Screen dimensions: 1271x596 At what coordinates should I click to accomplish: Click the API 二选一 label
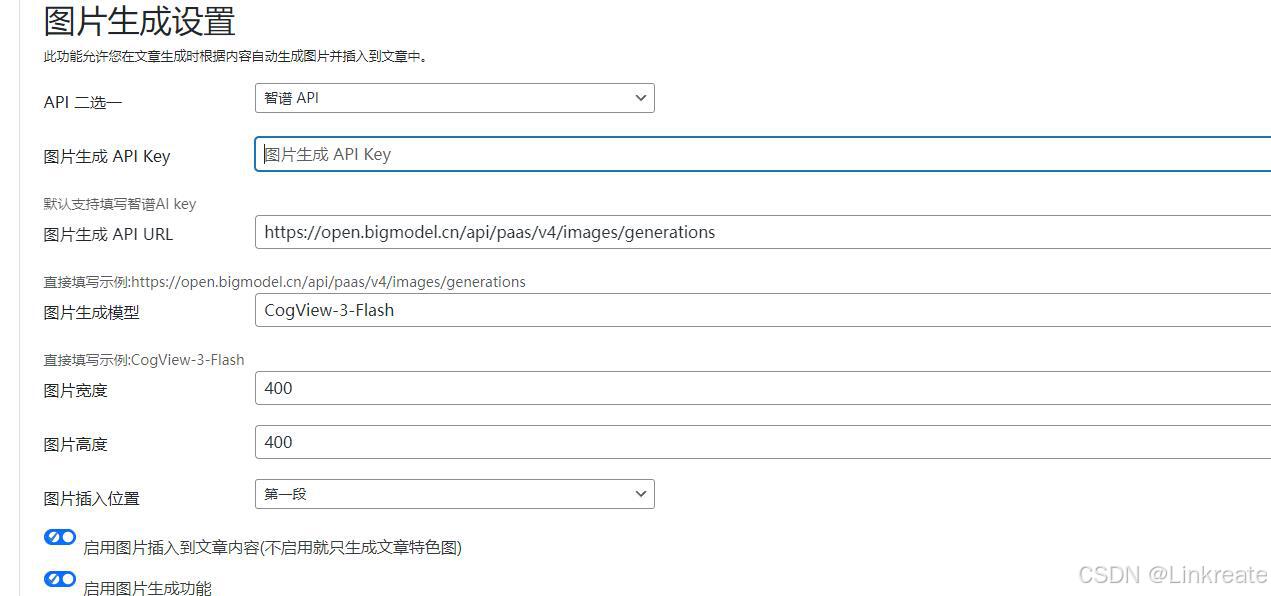(83, 103)
